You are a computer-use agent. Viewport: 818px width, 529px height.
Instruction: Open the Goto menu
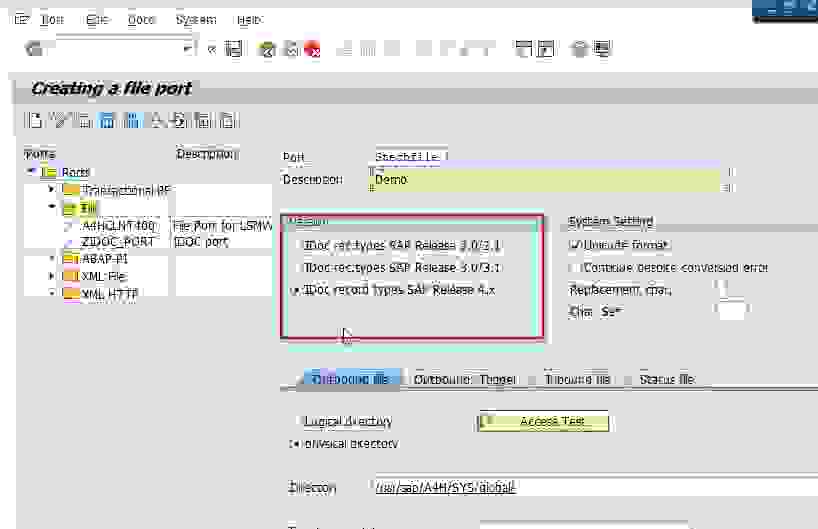tap(141, 20)
